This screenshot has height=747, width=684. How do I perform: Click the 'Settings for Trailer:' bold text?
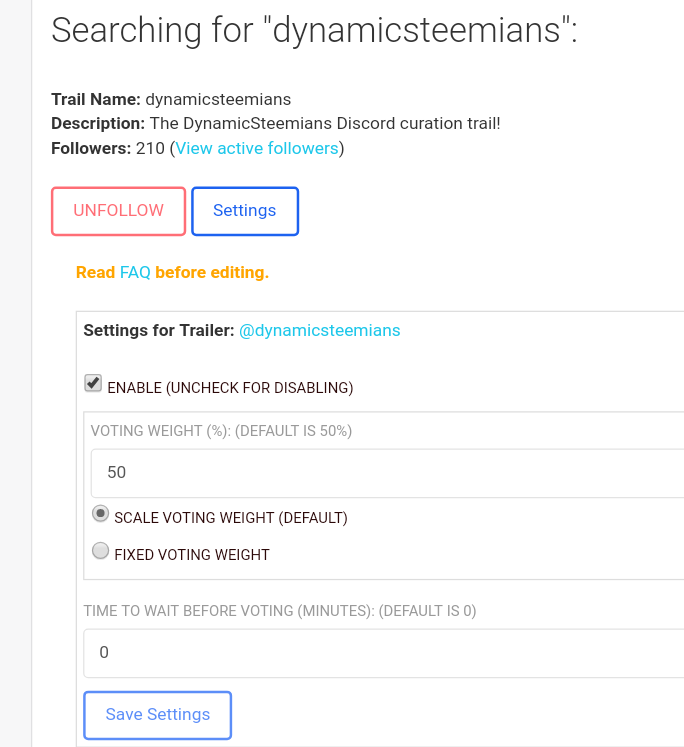(159, 330)
